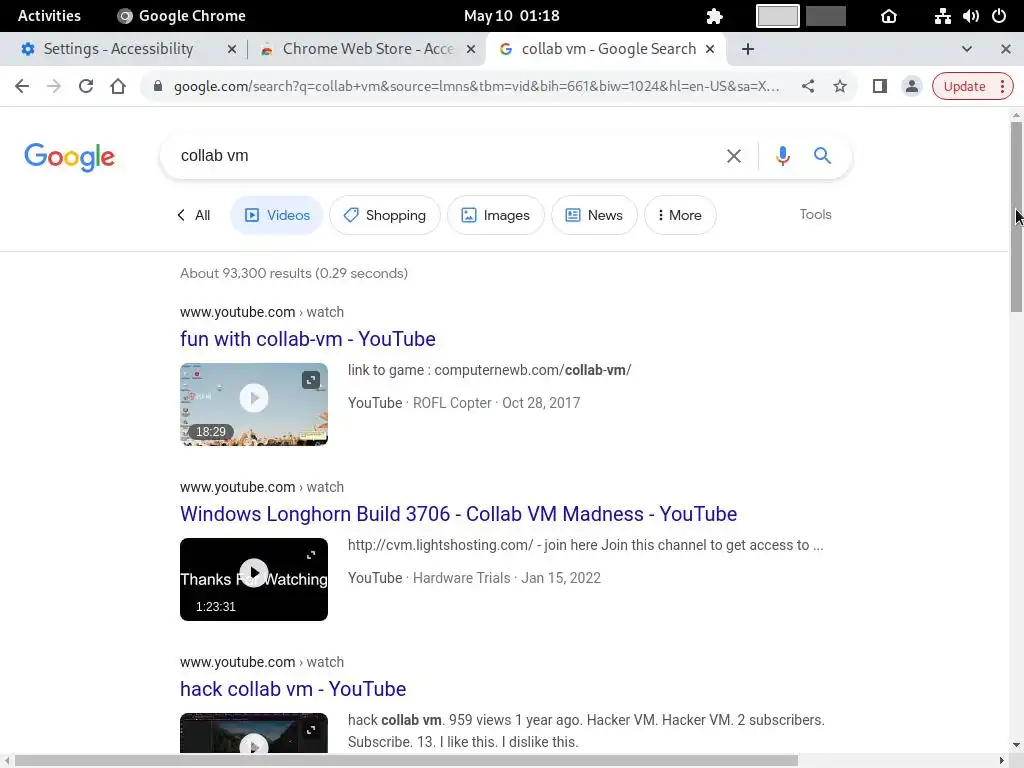The image size is (1024, 768).
Task: Expand fun with collab-vm video preview
Action: click(311, 380)
